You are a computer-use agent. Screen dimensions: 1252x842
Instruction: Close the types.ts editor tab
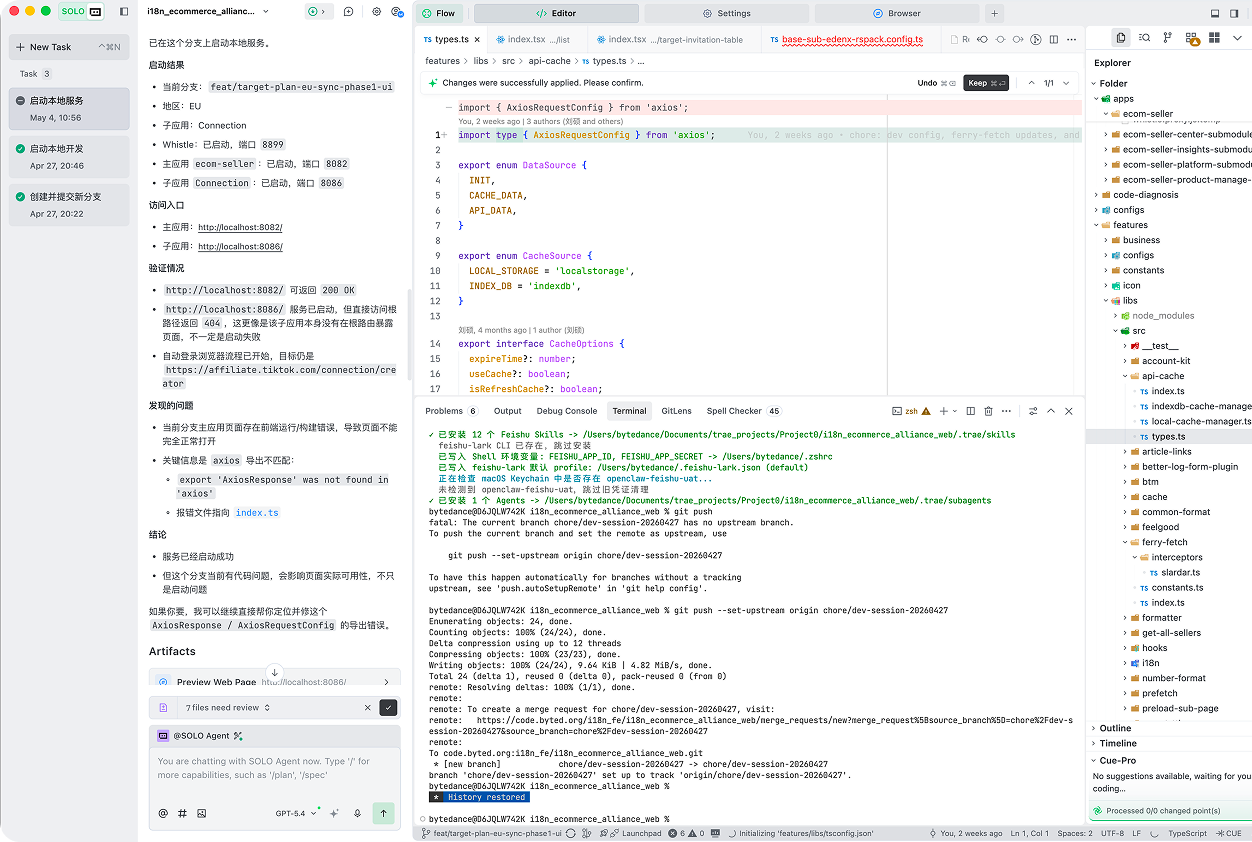click(477, 40)
